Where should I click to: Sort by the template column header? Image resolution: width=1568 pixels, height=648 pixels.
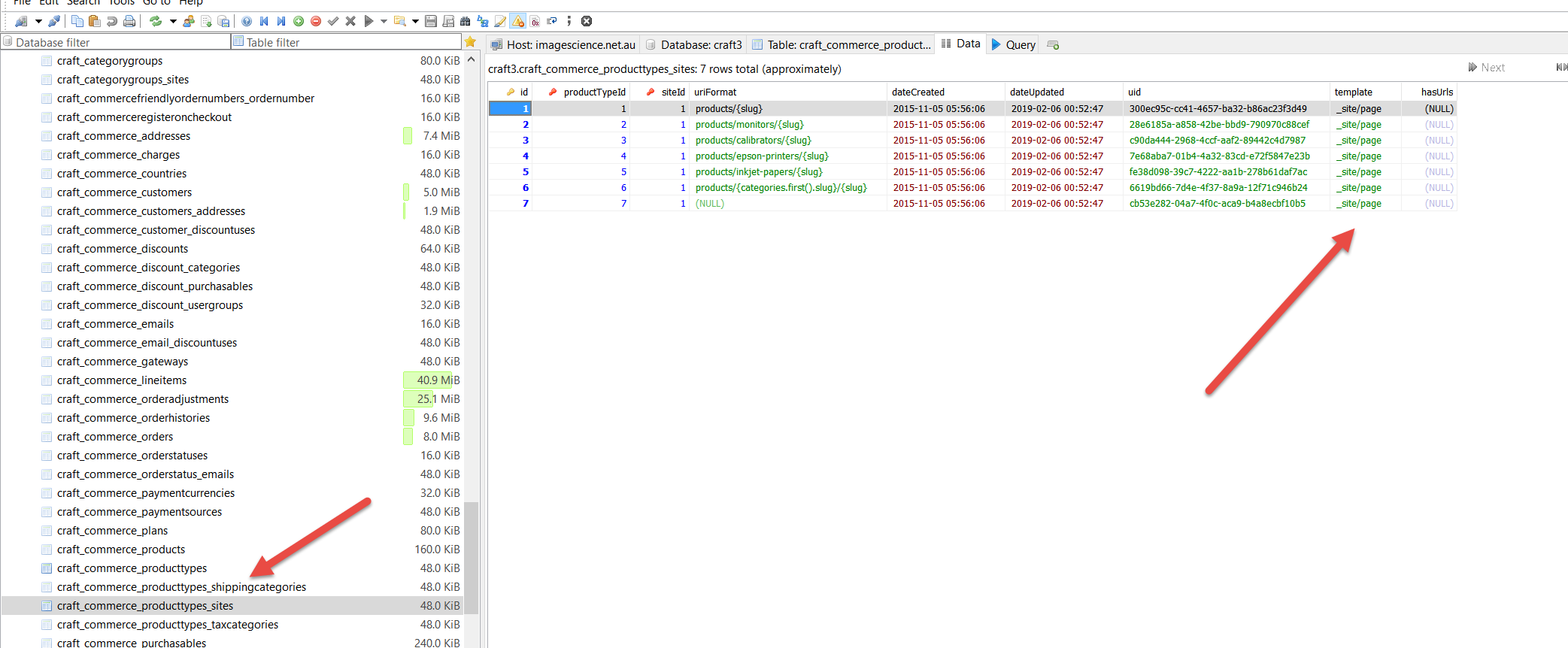coord(1366,92)
